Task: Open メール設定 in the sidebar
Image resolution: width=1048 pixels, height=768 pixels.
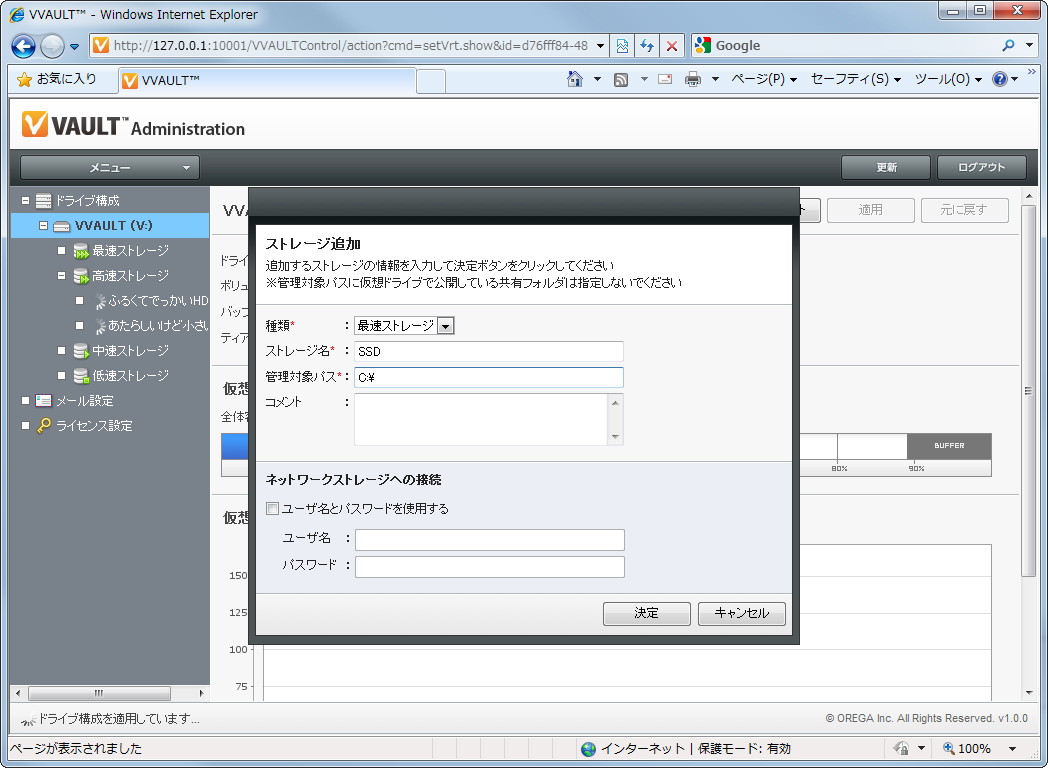Action: pyautogui.click(x=84, y=401)
